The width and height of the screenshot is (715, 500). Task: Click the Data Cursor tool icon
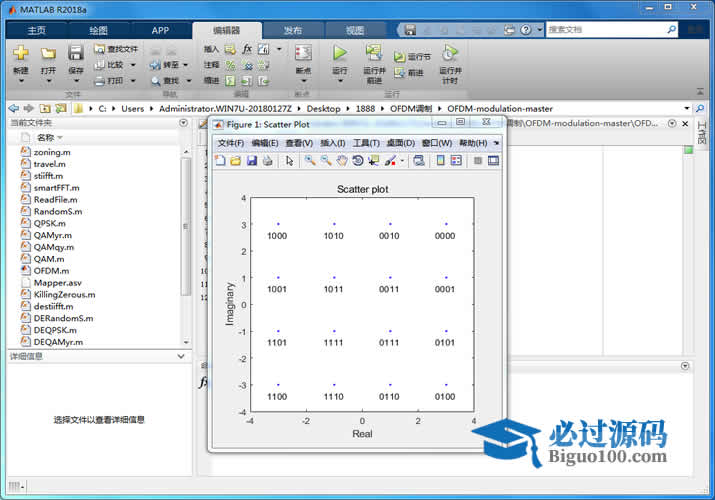(373, 160)
